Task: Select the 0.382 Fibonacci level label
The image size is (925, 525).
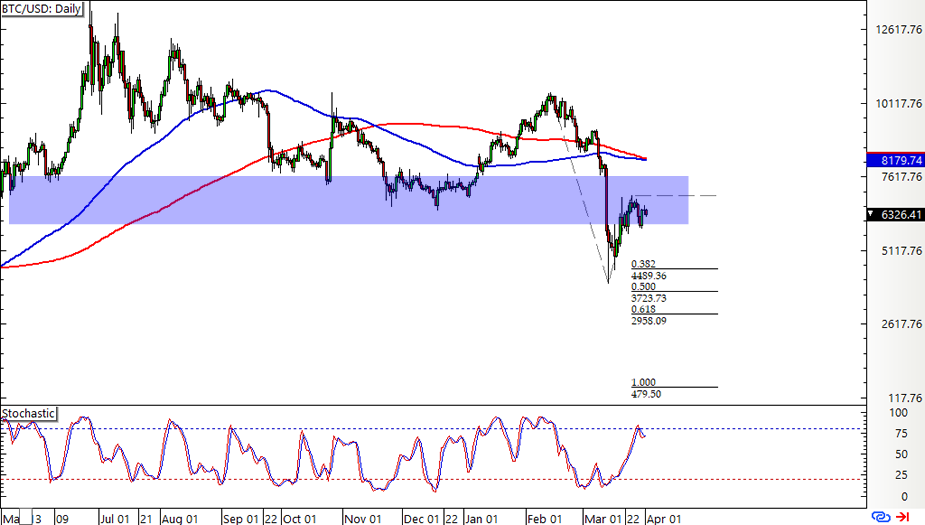Action: 643,264
